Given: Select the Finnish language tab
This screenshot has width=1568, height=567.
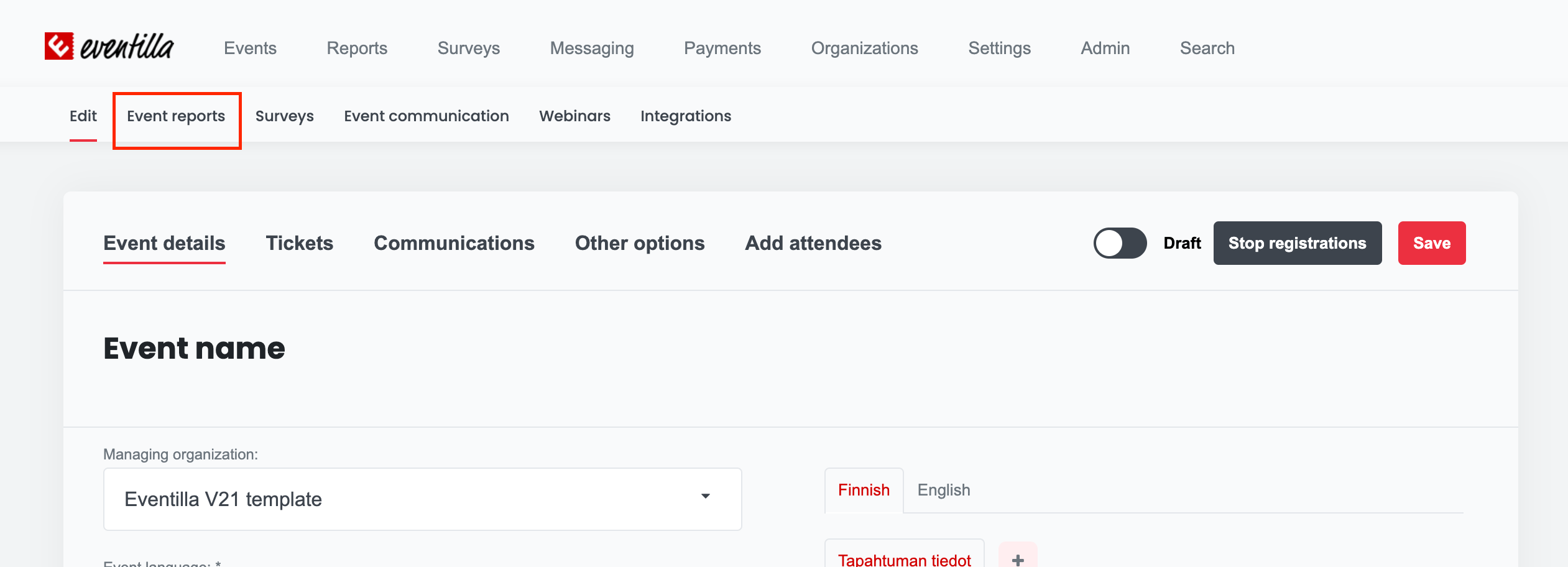Looking at the screenshot, I should click(x=864, y=491).
